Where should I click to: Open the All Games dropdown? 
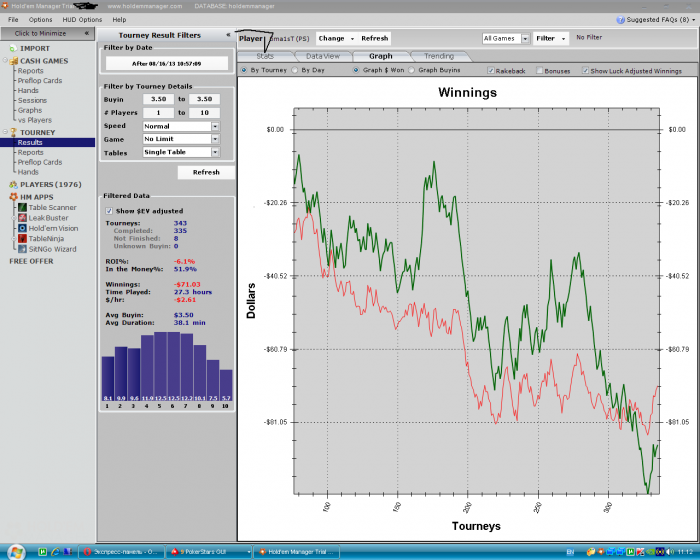[x=503, y=38]
